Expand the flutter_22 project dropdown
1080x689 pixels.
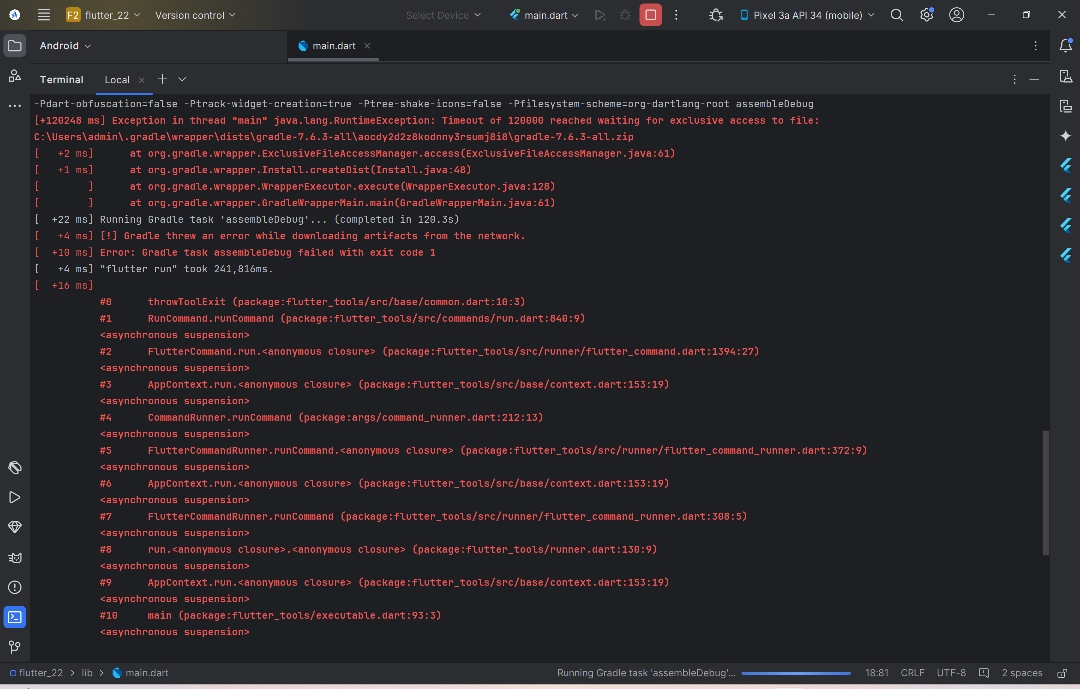(x=103, y=14)
